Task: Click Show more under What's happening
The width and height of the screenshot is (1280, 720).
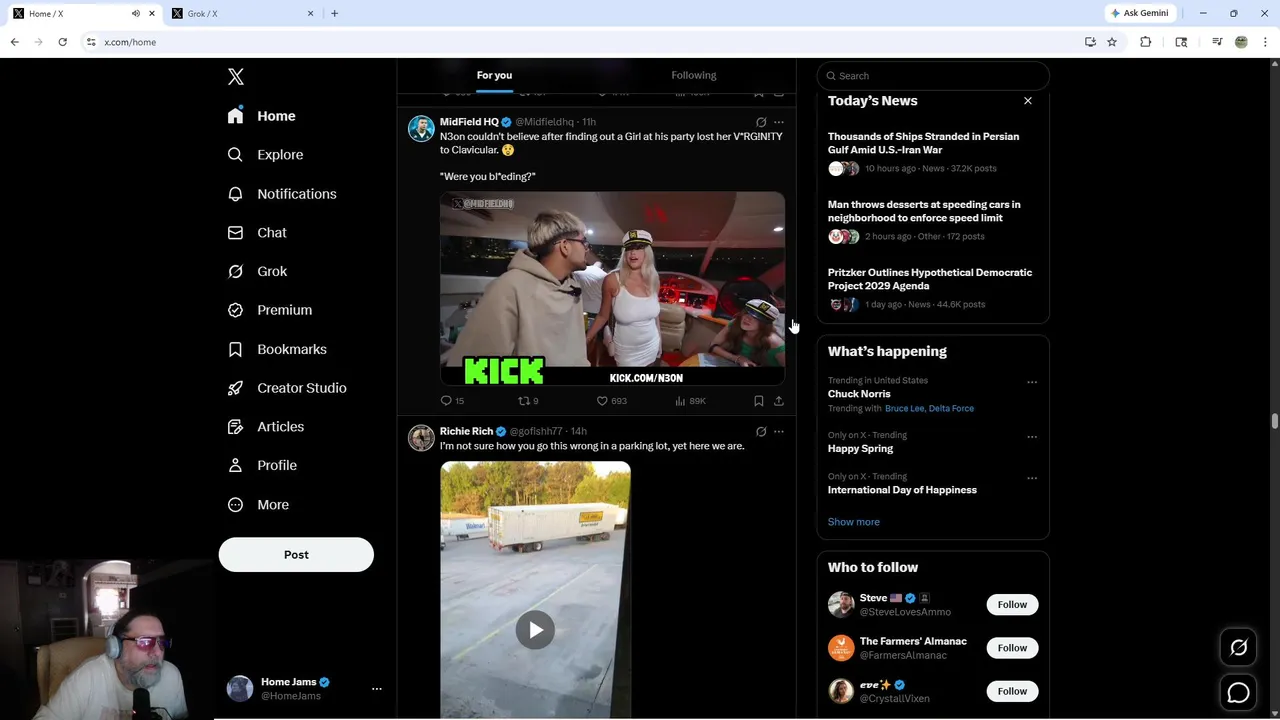Action: coord(854,522)
